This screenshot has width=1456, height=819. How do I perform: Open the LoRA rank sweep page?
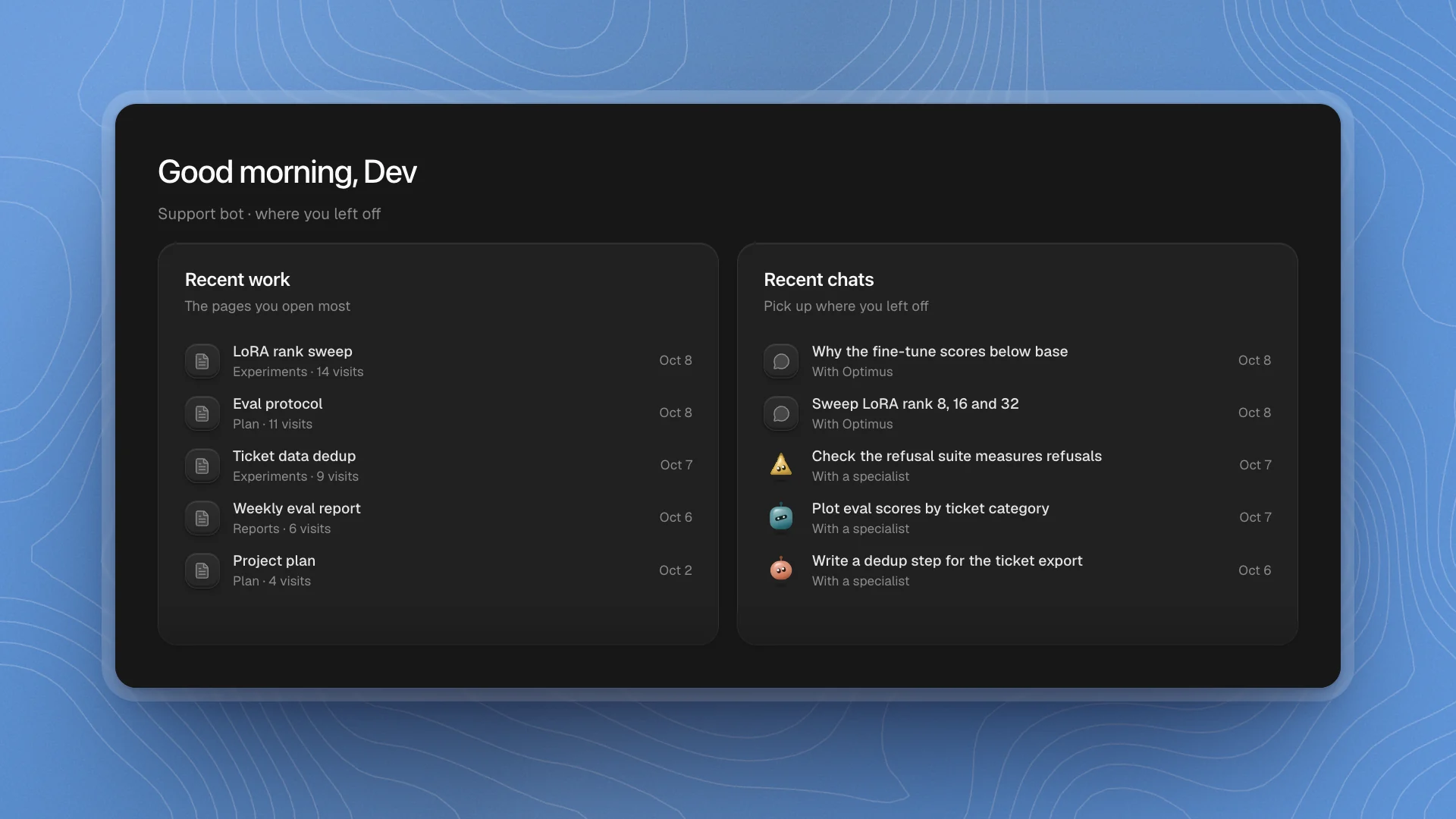point(438,361)
